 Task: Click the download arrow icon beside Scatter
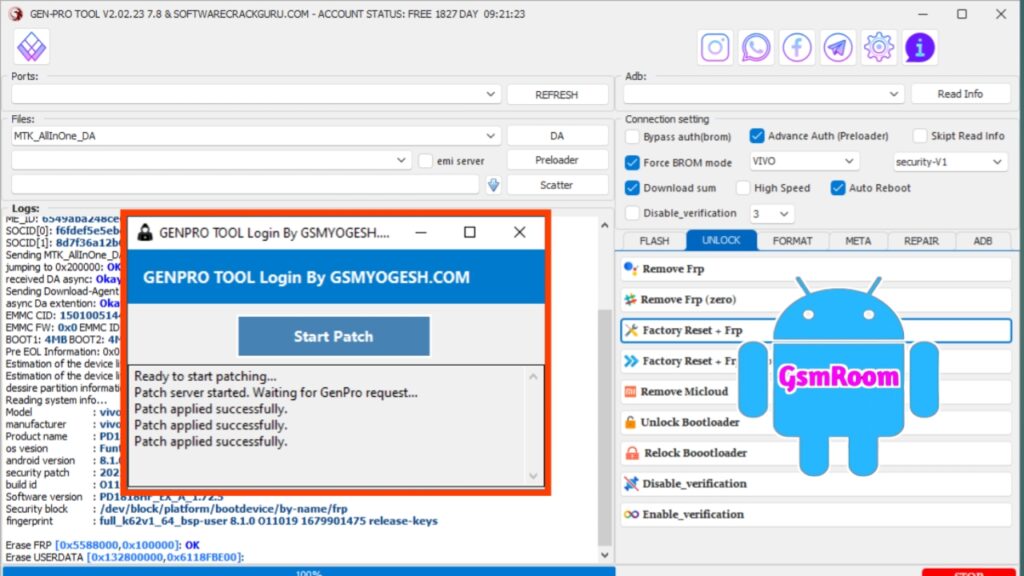[493, 185]
